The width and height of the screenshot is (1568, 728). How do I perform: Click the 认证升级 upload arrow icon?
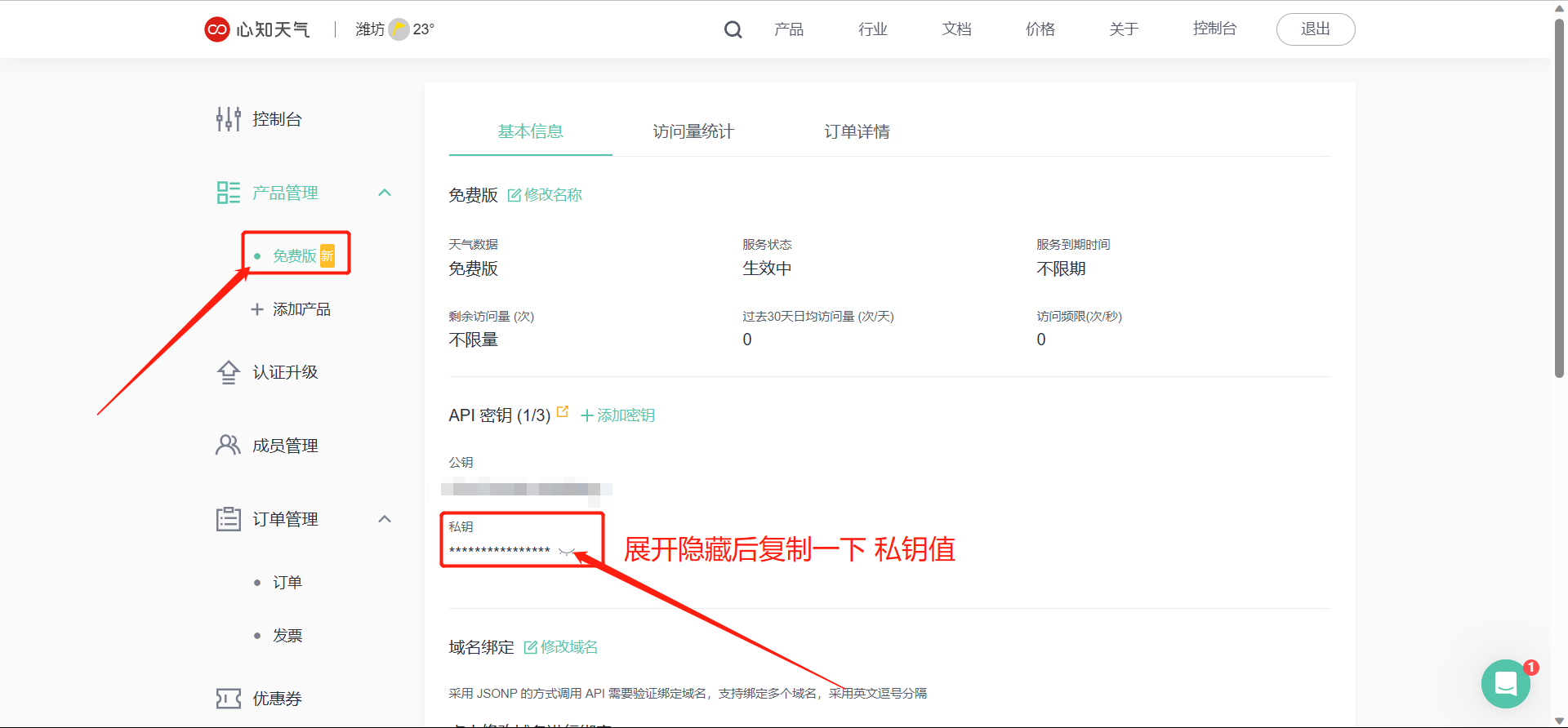tap(229, 372)
